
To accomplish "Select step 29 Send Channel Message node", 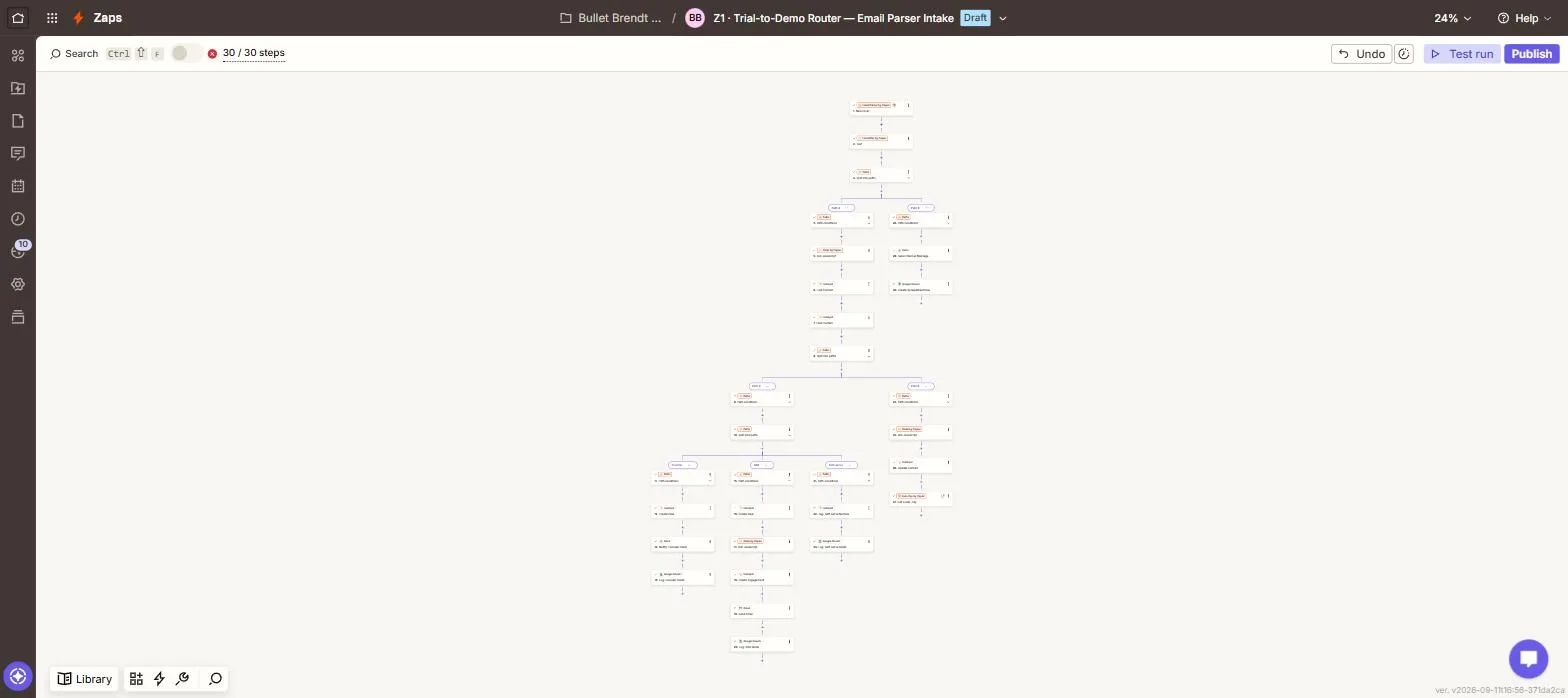I will 921,253.
